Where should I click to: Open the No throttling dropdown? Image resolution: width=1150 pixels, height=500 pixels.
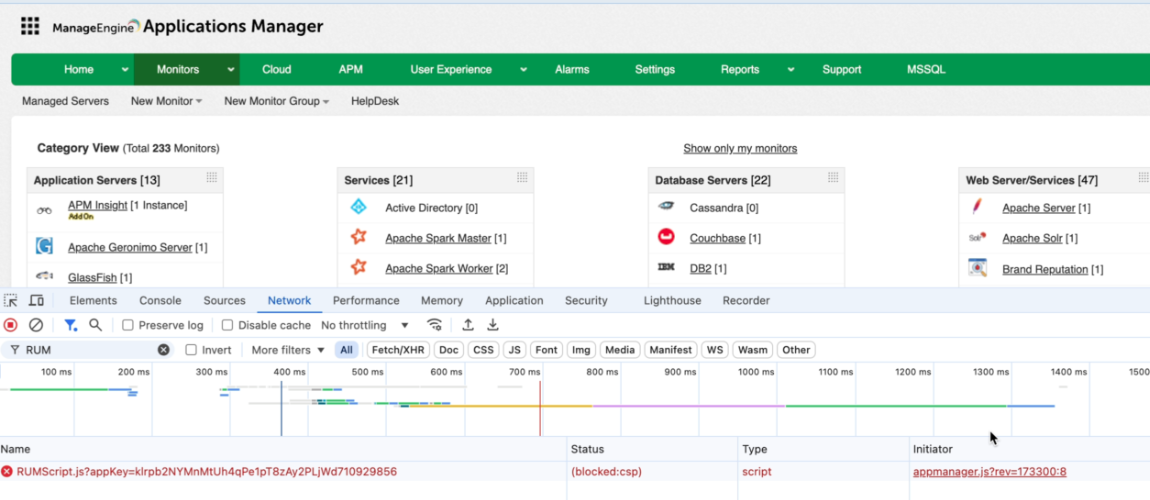coord(365,325)
